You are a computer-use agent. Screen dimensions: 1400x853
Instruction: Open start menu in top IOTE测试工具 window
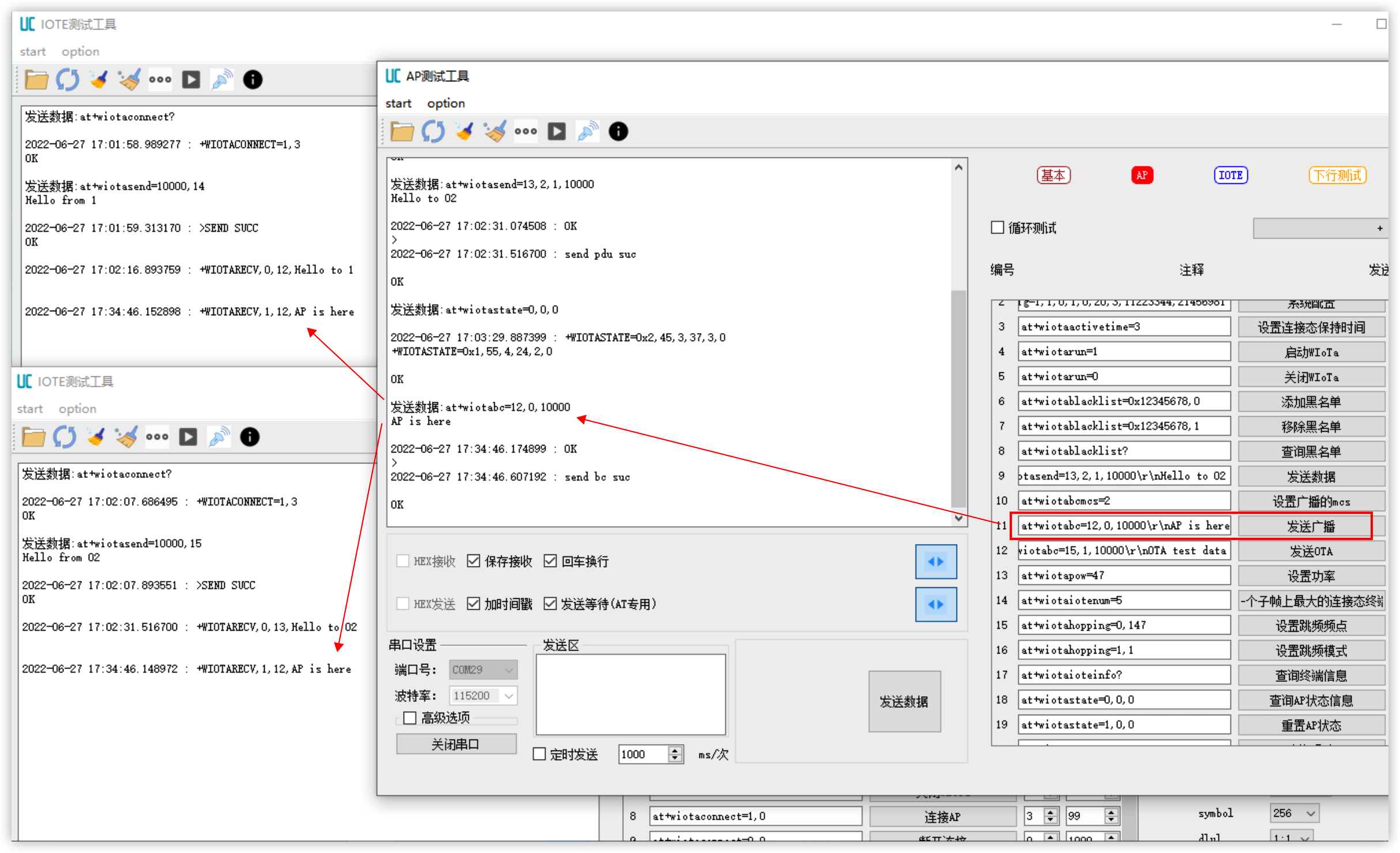[33, 52]
